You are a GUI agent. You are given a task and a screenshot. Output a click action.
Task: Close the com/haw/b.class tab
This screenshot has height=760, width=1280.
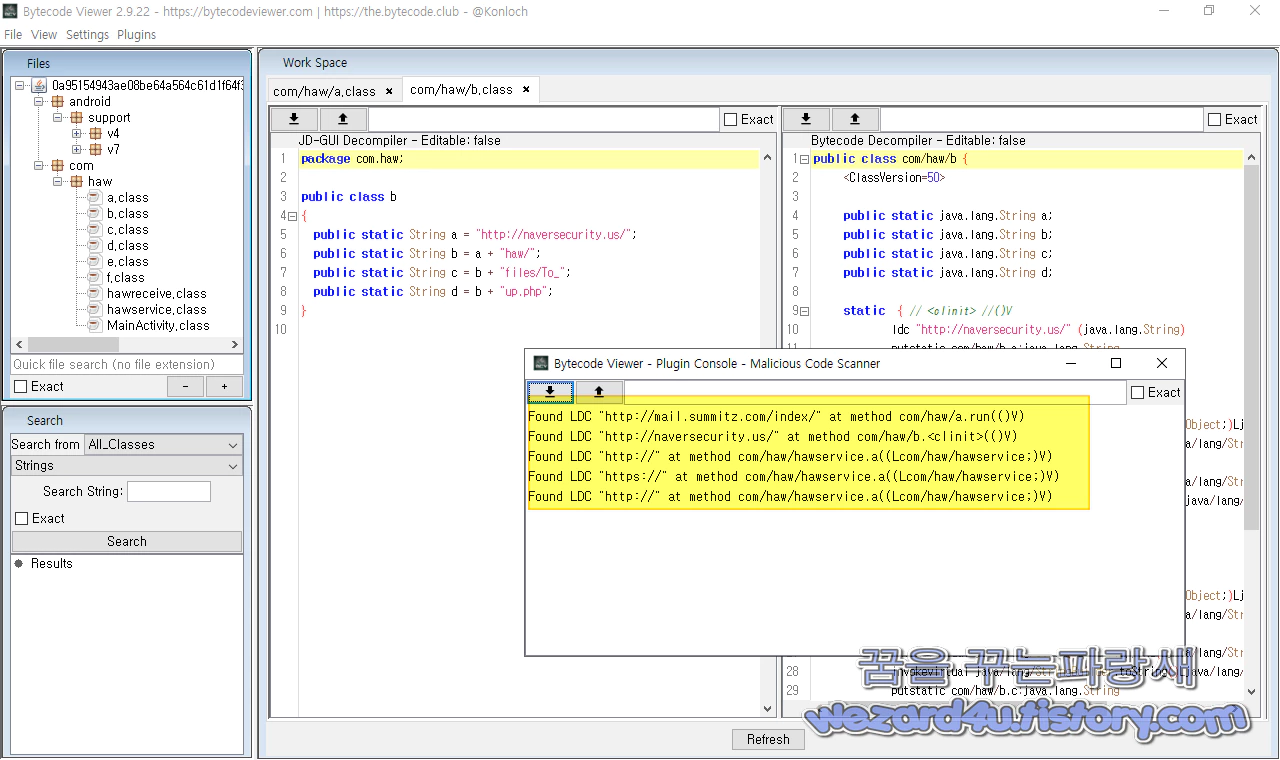coord(526,90)
